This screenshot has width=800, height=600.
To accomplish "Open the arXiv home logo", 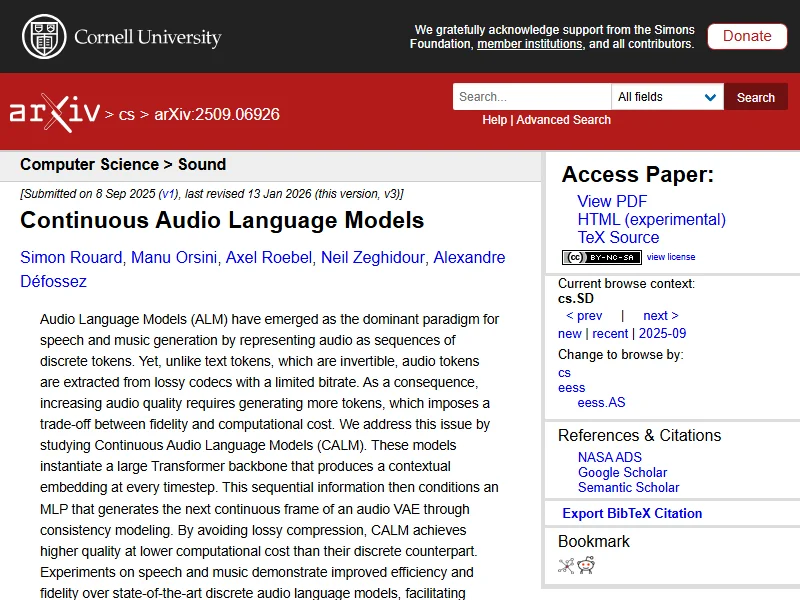I will pyautogui.click(x=54, y=113).
